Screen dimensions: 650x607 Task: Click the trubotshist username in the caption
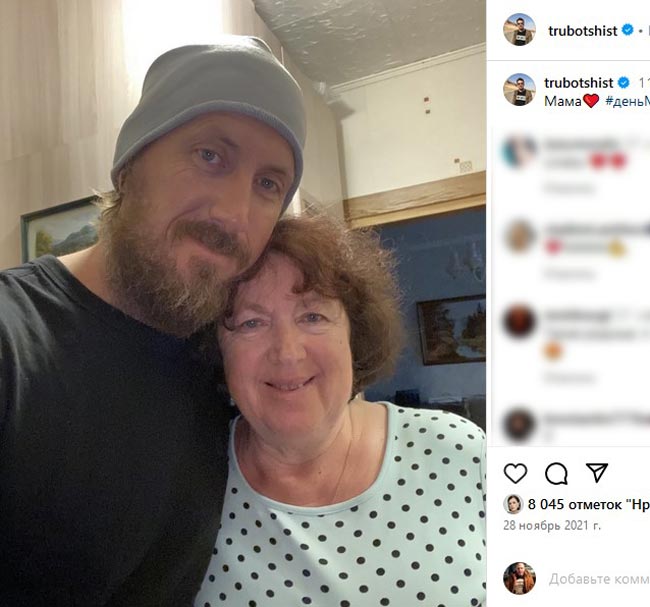coord(579,82)
